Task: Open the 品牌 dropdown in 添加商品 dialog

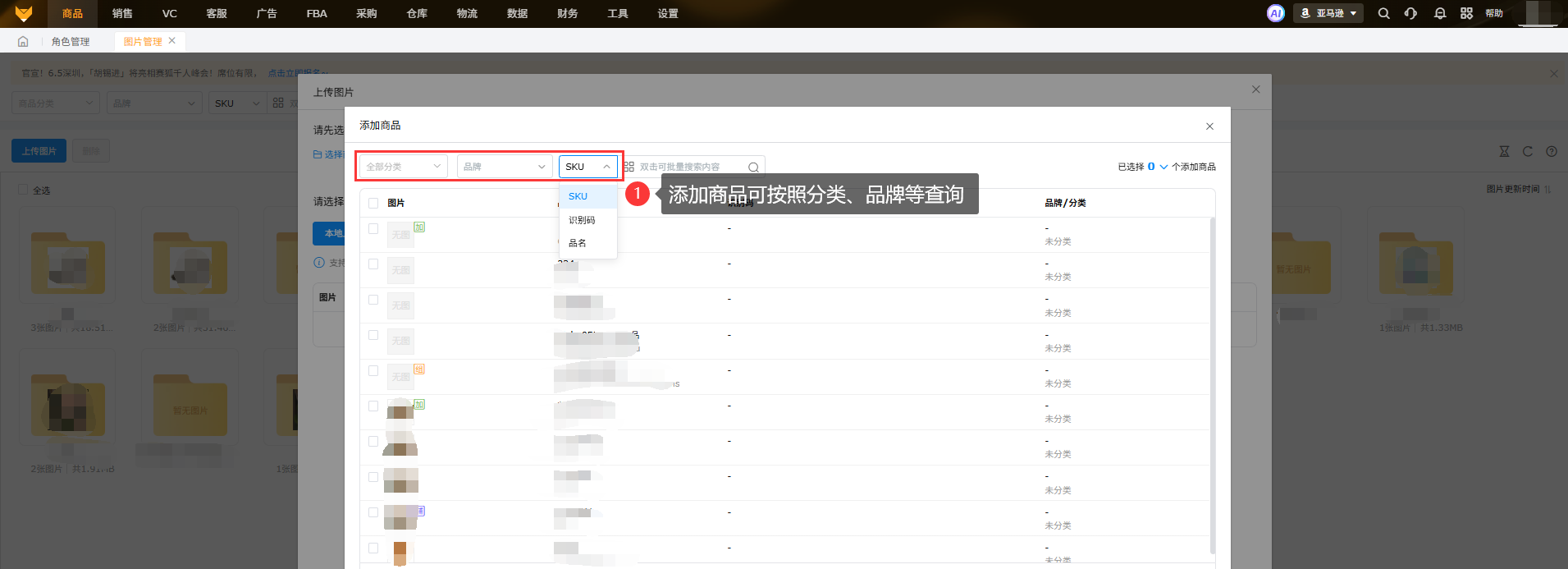Action: (x=505, y=167)
